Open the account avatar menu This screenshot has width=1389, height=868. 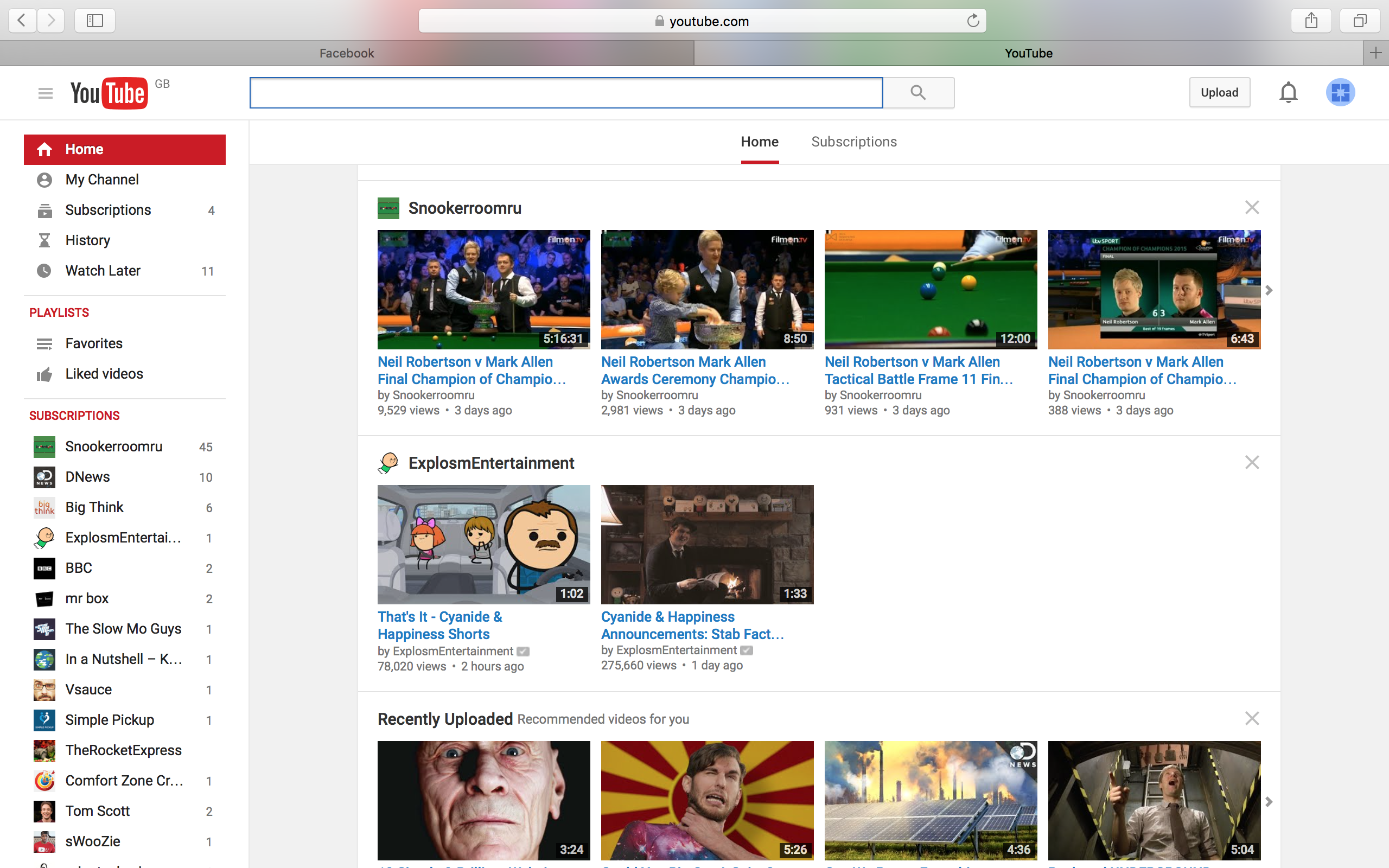[1340, 92]
